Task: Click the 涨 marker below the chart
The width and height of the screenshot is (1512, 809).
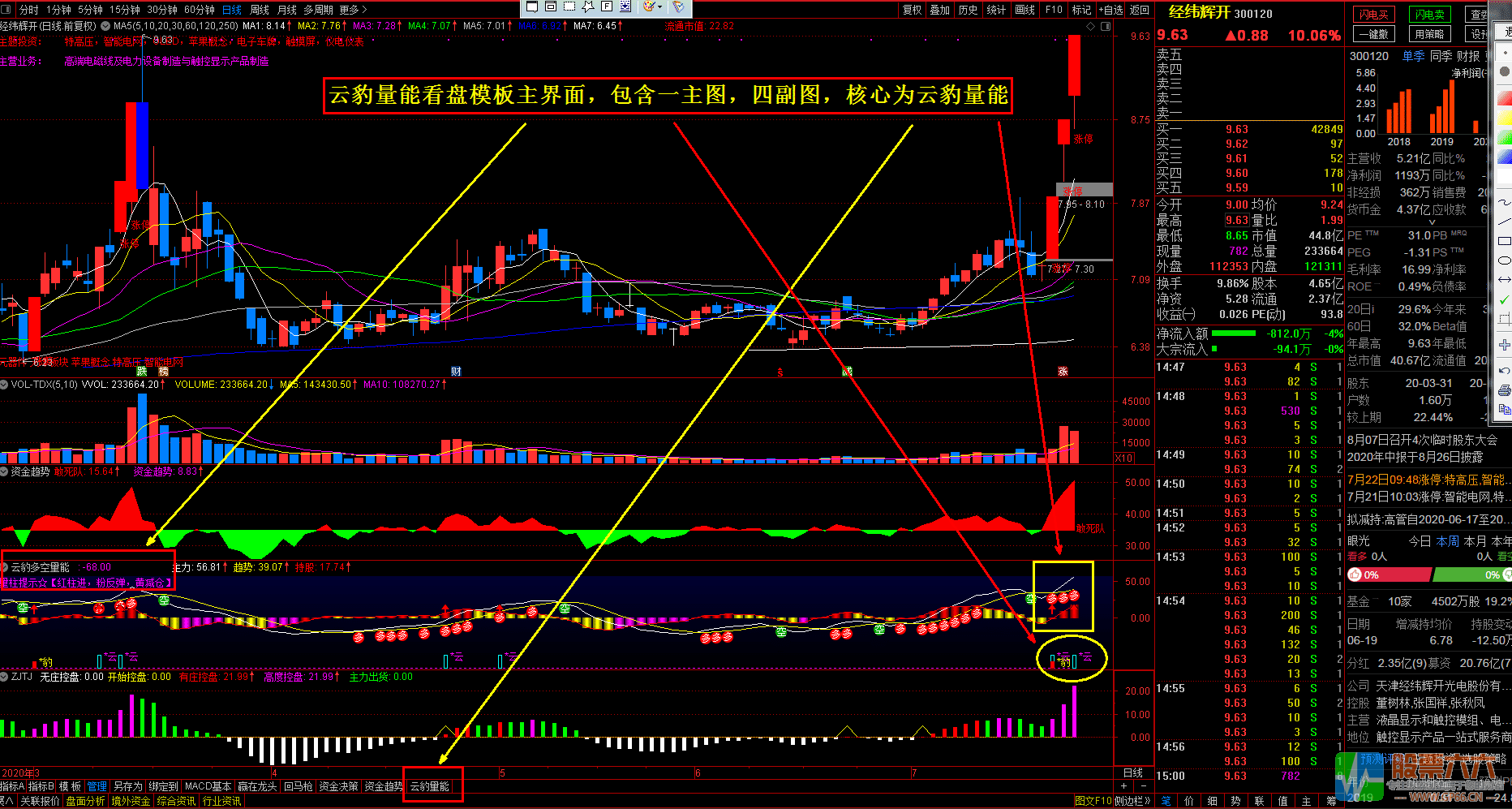Action: point(1063,372)
